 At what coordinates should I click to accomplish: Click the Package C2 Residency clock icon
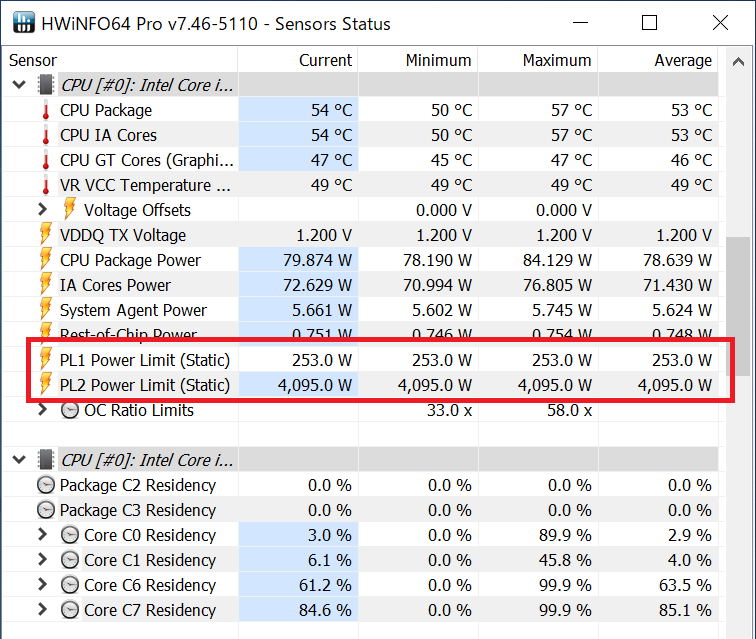(x=46, y=485)
